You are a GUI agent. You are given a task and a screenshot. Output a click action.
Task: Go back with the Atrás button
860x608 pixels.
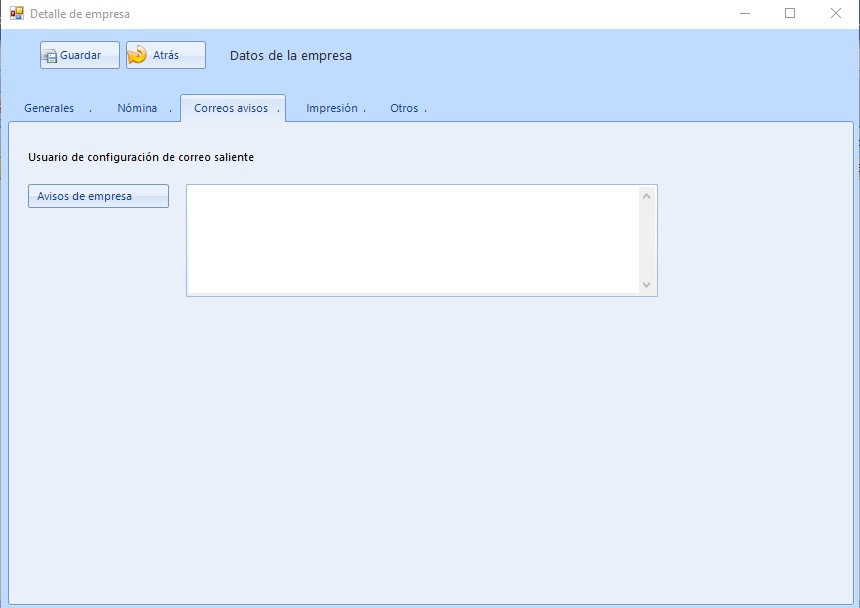pyautogui.click(x=166, y=55)
